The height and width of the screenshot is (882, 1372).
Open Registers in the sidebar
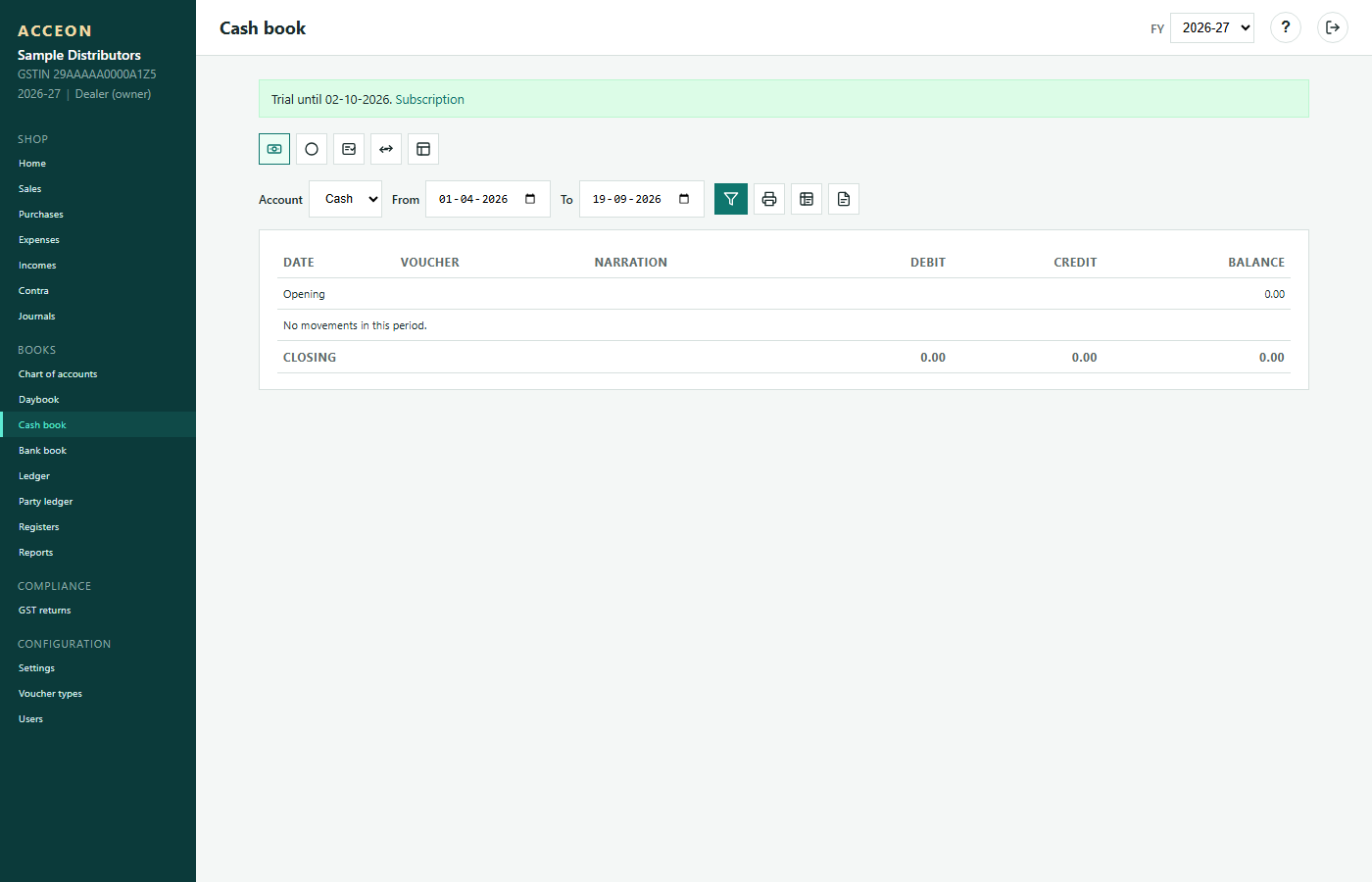point(98,527)
